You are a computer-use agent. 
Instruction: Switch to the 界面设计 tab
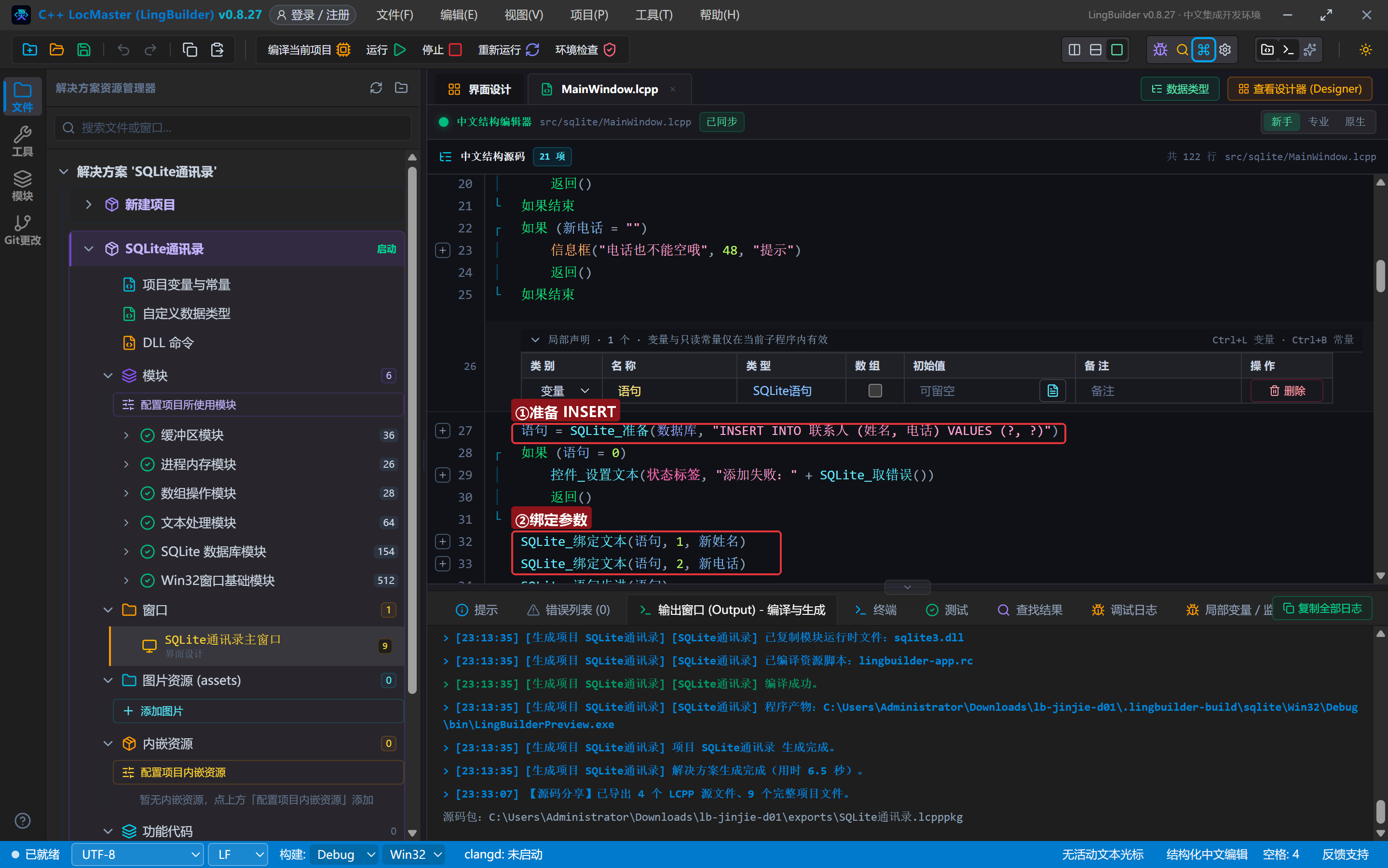click(479, 89)
